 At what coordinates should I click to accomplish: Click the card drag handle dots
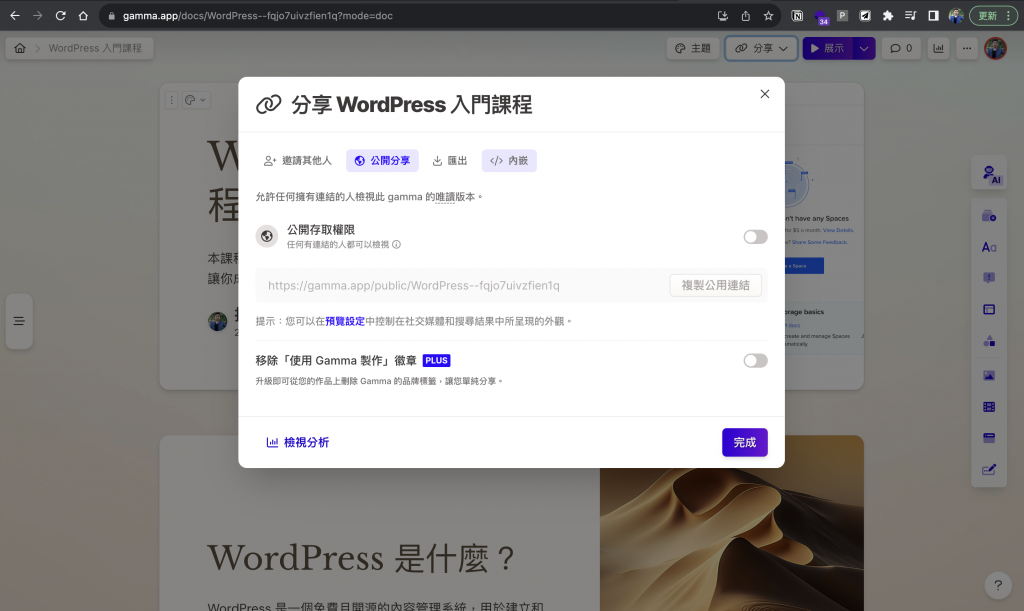[x=171, y=100]
